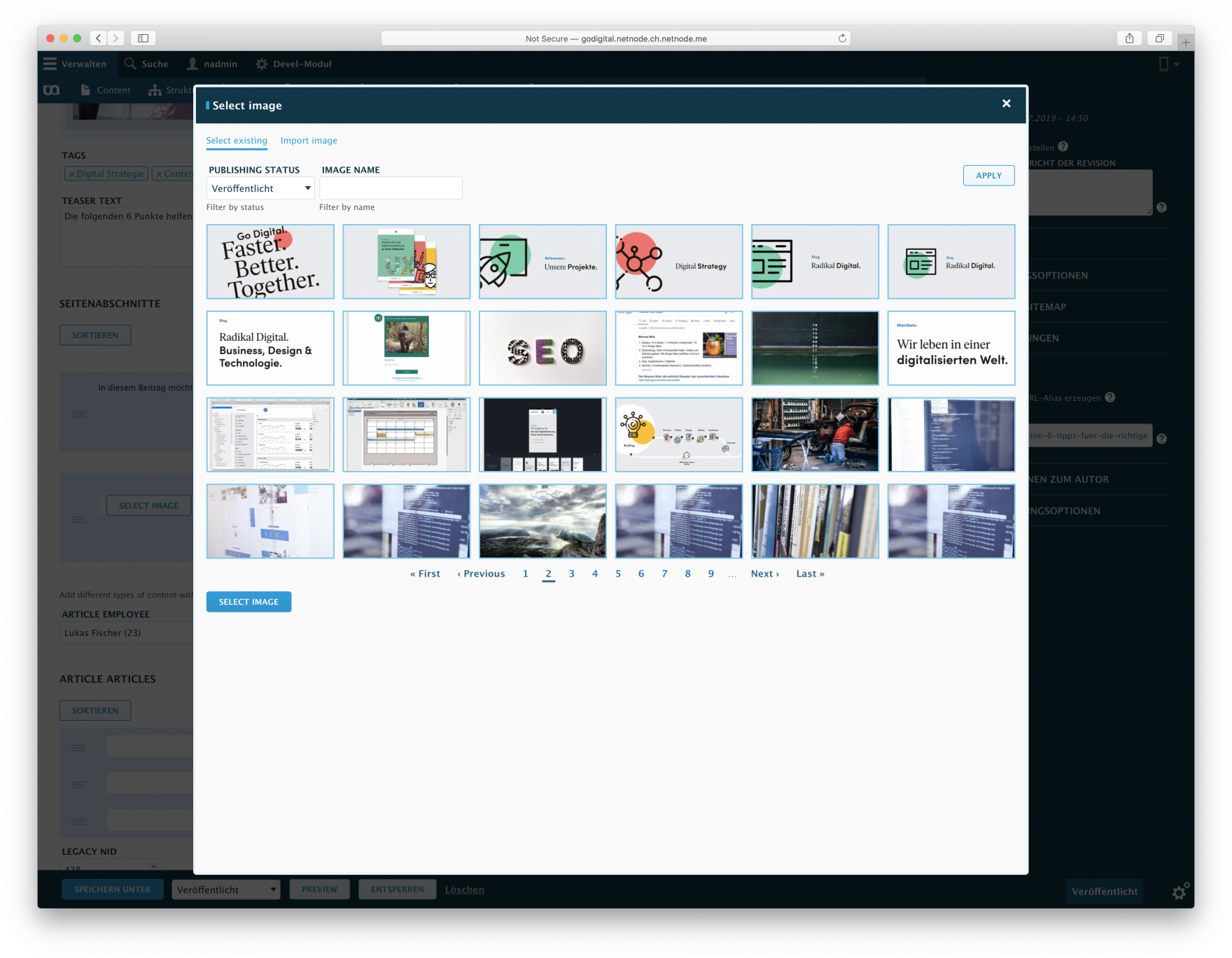The image size is (1232, 958).
Task: Select the lightbulb process diagram image
Action: [678, 435]
